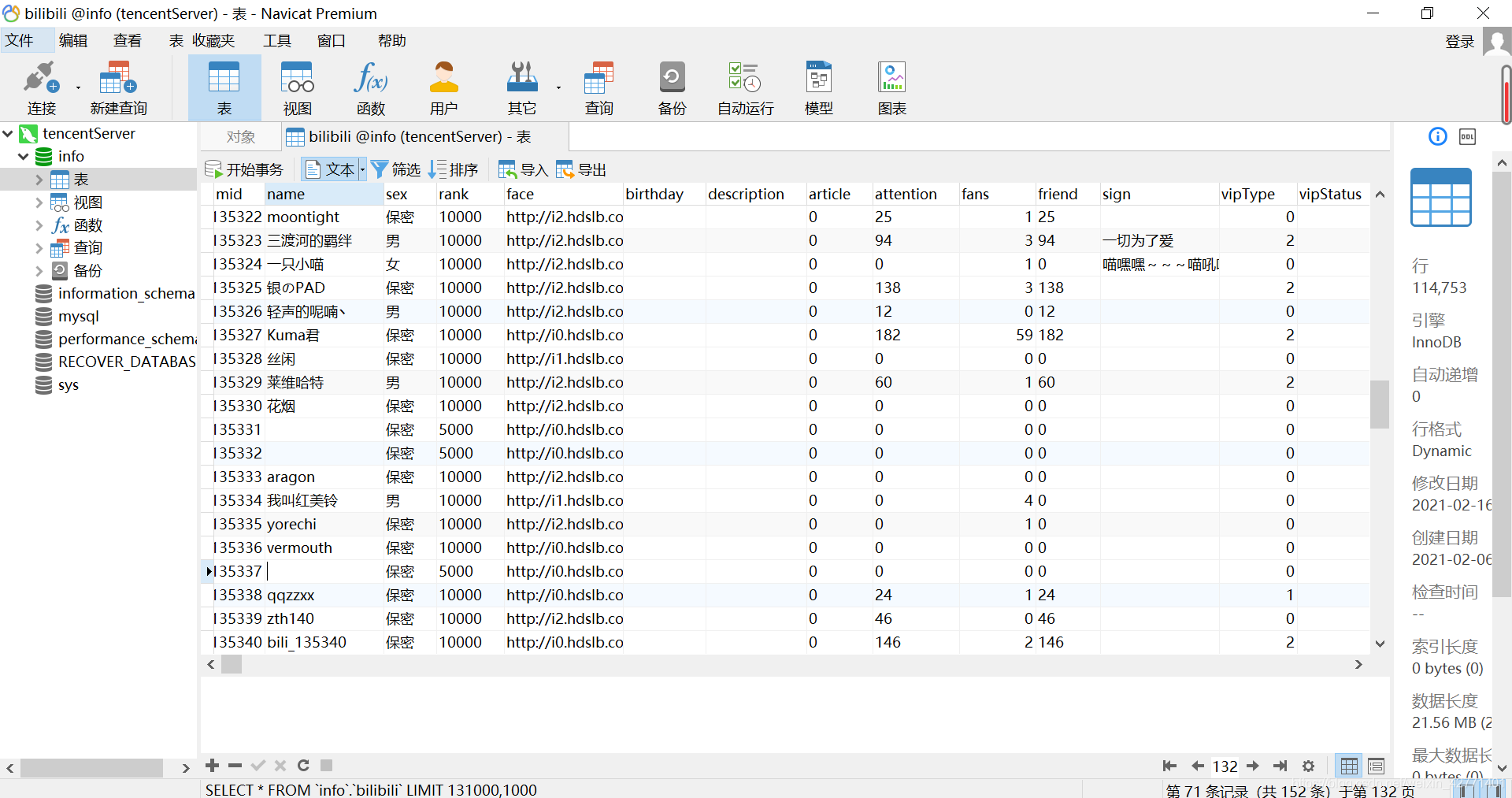The height and width of the screenshot is (798, 1512).
Task: Open the 查看 menu
Action: pyautogui.click(x=128, y=40)
